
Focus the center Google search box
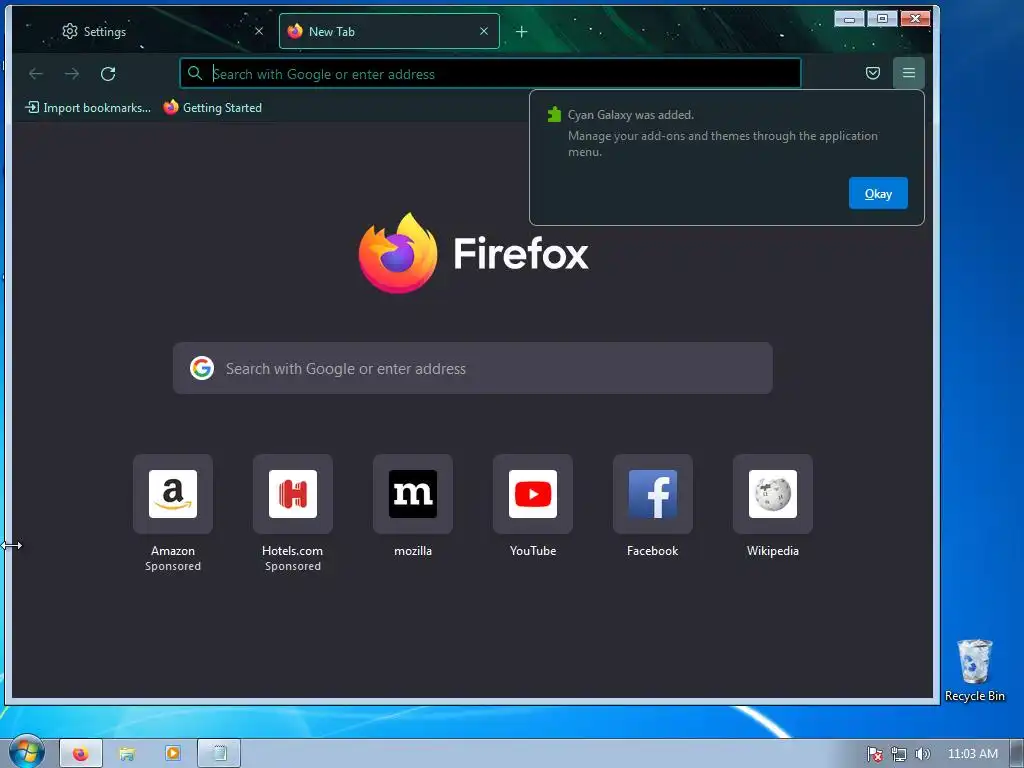(472, 368)
